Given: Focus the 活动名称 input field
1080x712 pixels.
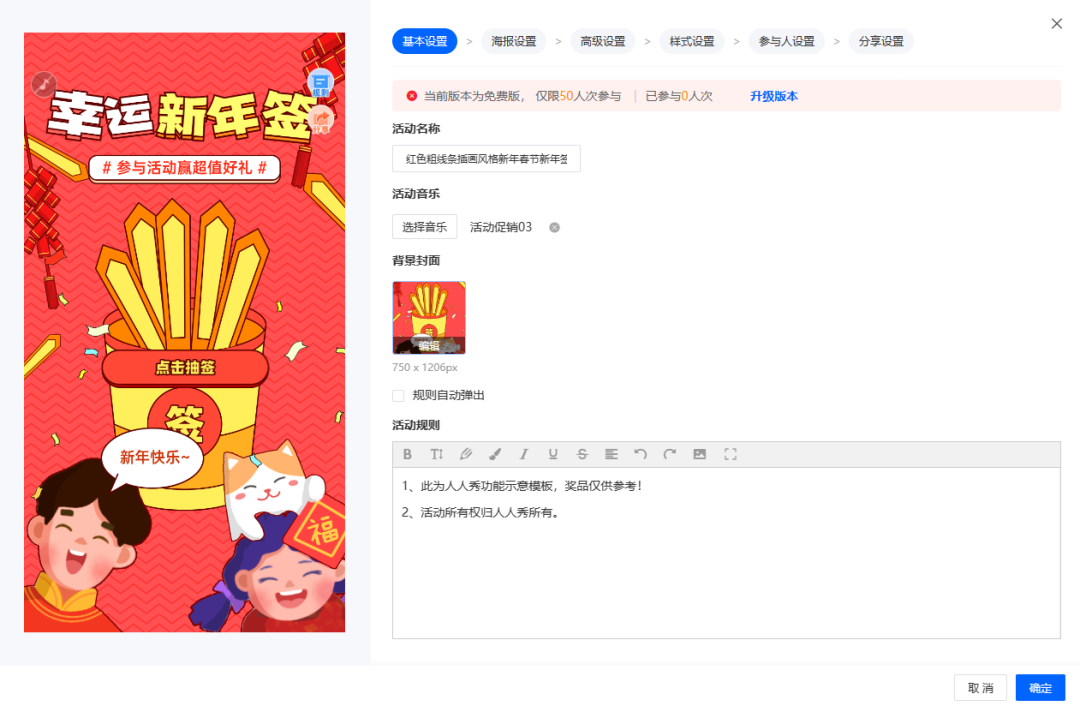Looking at the screenshot, I should pyautogui.click(x=486, y=159).
